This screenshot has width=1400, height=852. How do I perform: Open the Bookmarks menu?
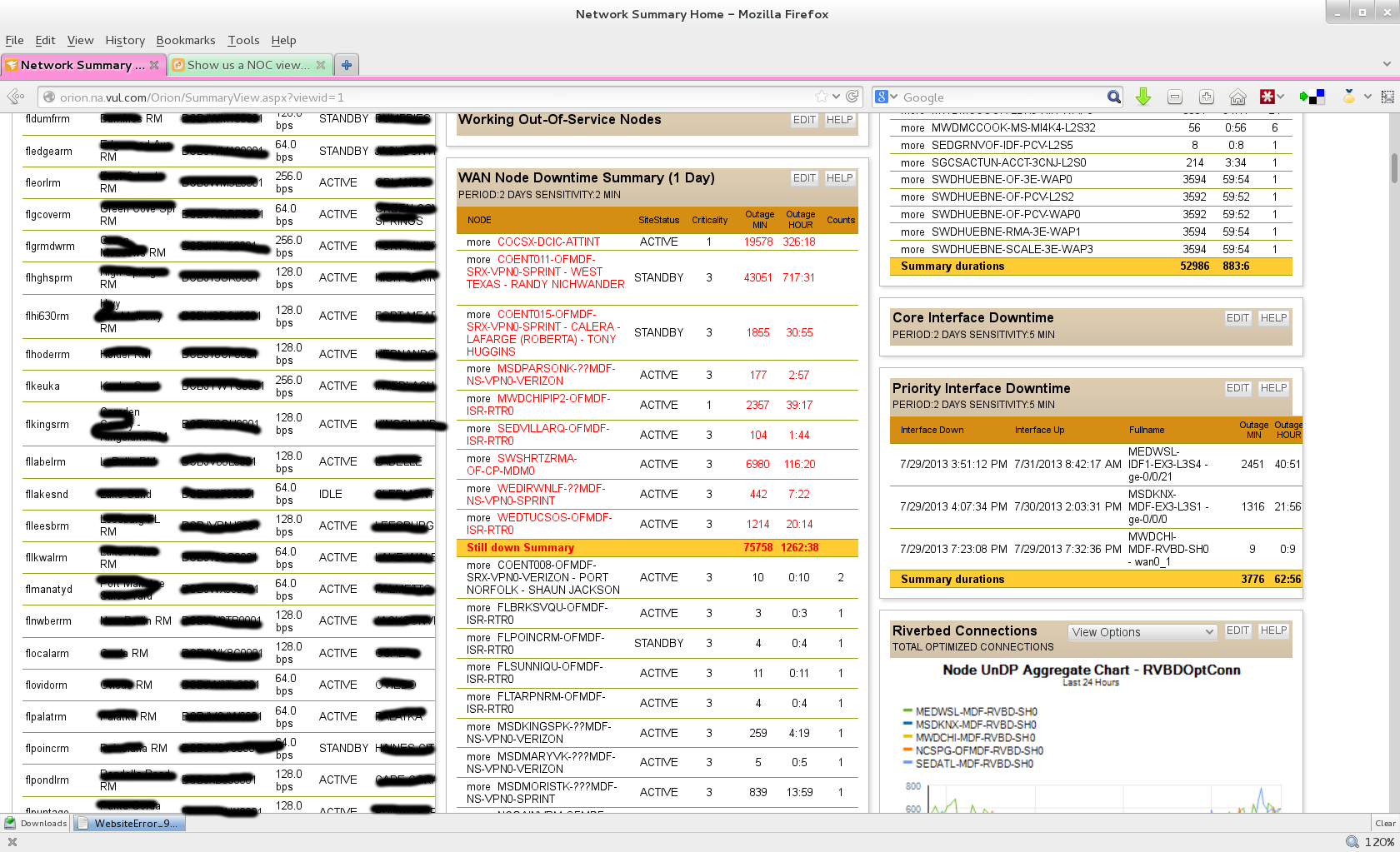coord(185,40)
